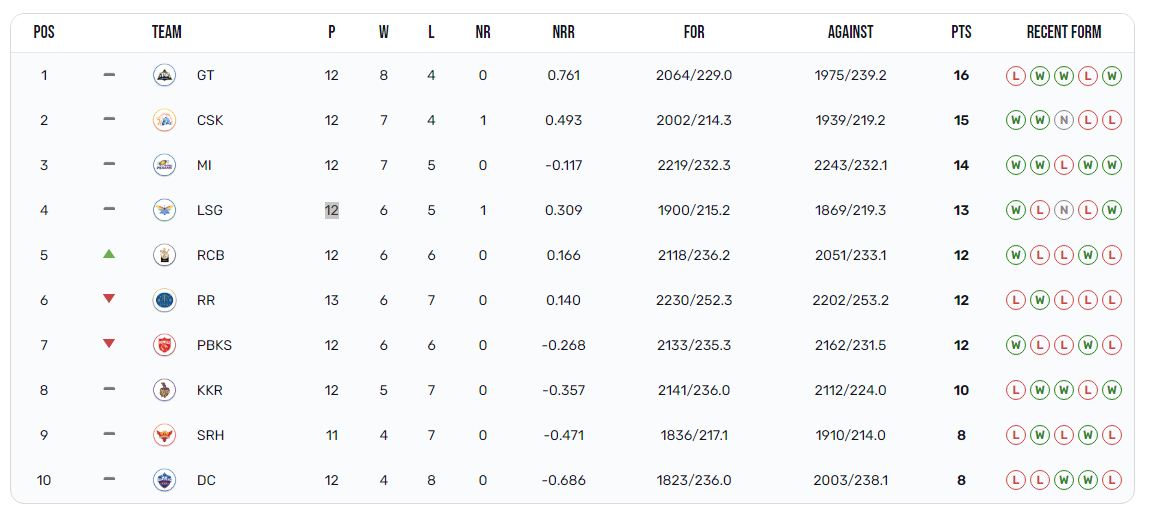The image size is (1149, 531).
Task: Click the N result badge in CSK's form
Action: pyautogui.click(x=1063, y=120)
